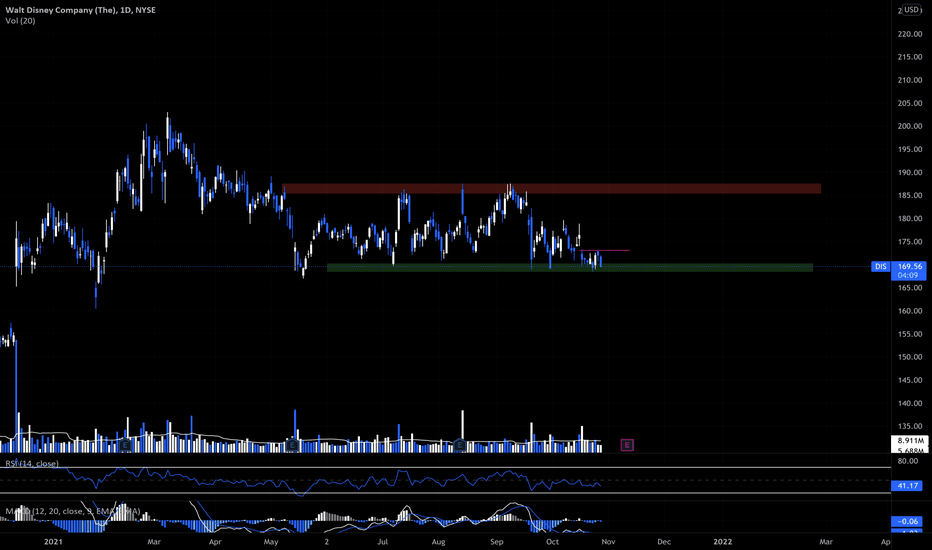The width and height of the screenshot is (932, 550).
Task: Click the 135.00 price axis label
Action: [x=910, y=426]
